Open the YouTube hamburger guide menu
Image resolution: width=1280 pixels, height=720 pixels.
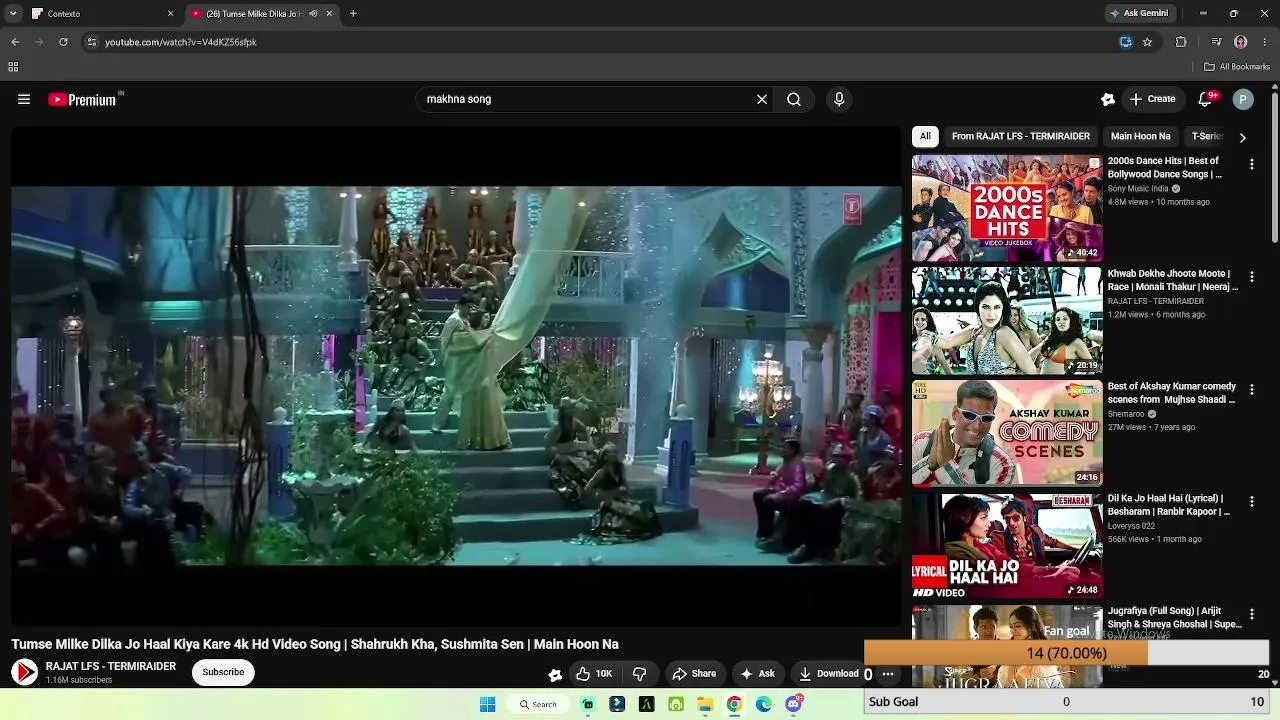[x=24, y=99]
